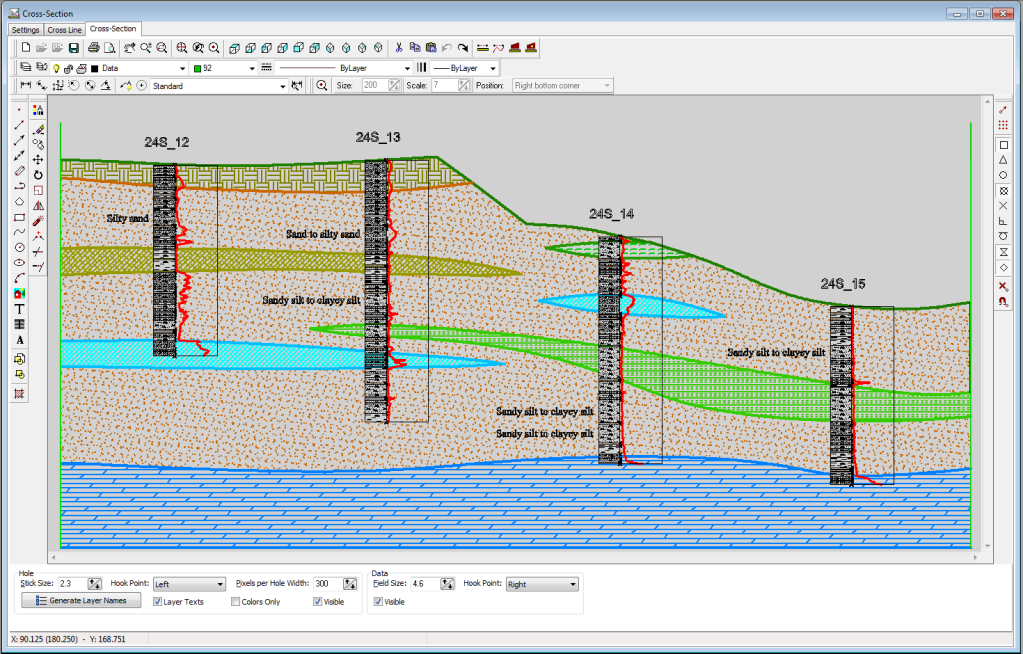Select the Spline curve tool
The height and width of the screenshot is (654, 1023).
tap(20, 232)
